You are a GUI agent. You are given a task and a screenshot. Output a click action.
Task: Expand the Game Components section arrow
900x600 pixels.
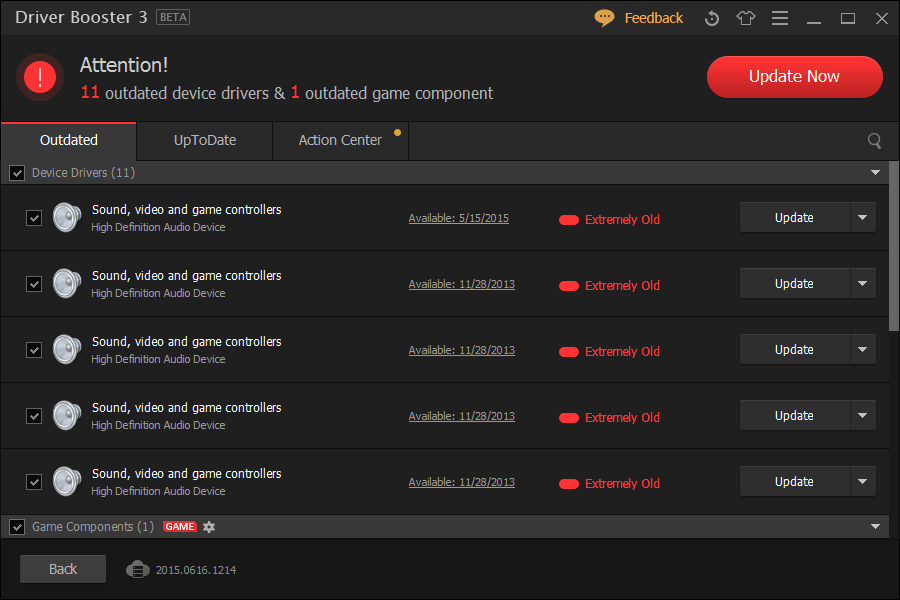[x=876, y=527]
